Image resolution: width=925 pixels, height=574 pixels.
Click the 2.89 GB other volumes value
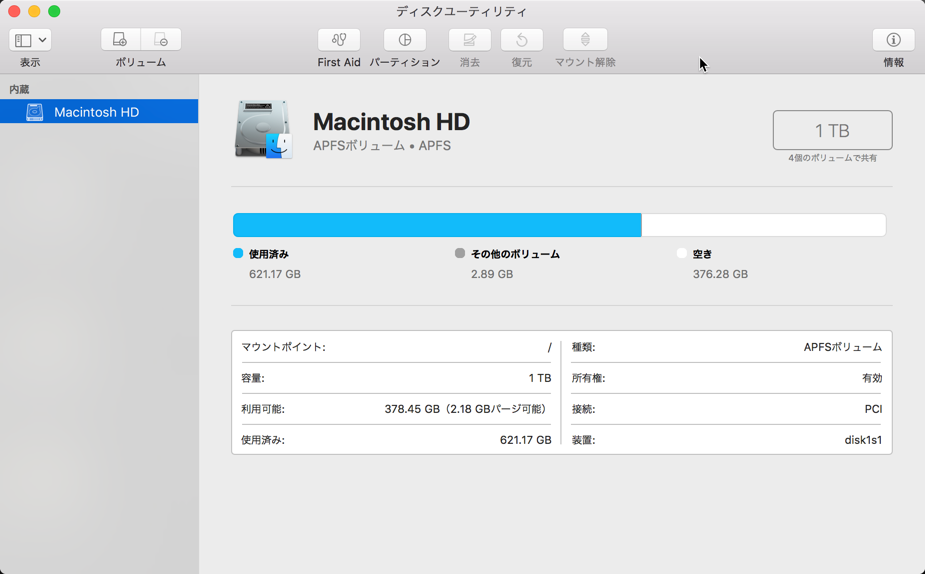[x=492, y=274]
